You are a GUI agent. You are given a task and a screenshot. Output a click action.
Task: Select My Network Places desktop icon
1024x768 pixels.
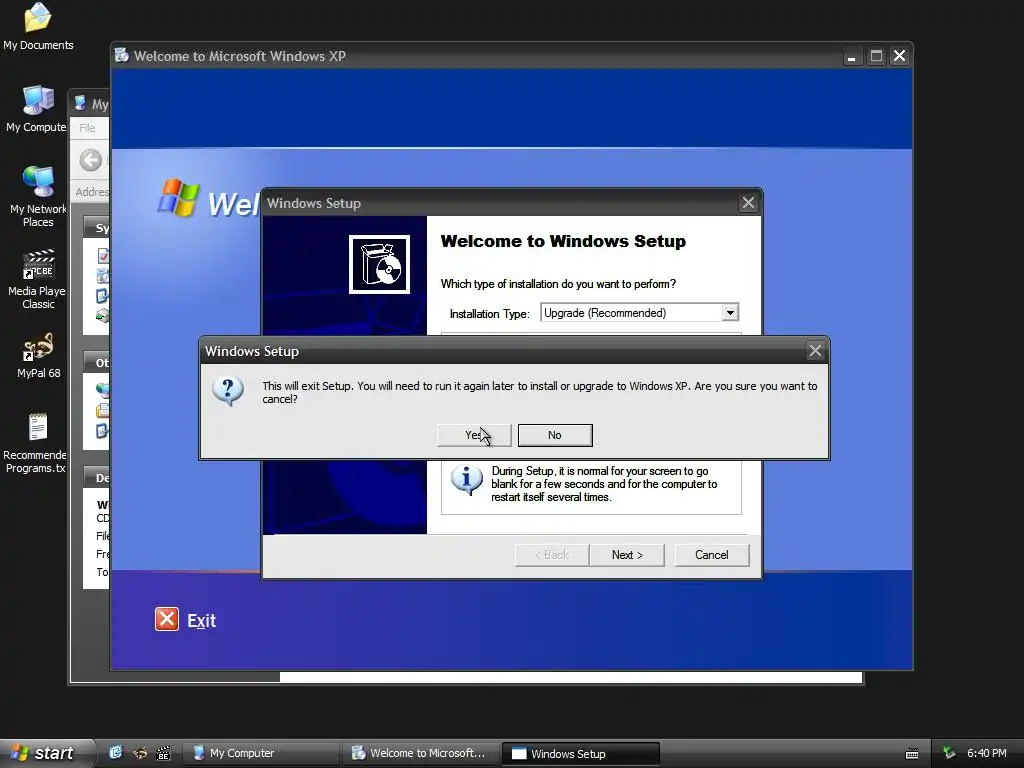(x=38, y=196)
